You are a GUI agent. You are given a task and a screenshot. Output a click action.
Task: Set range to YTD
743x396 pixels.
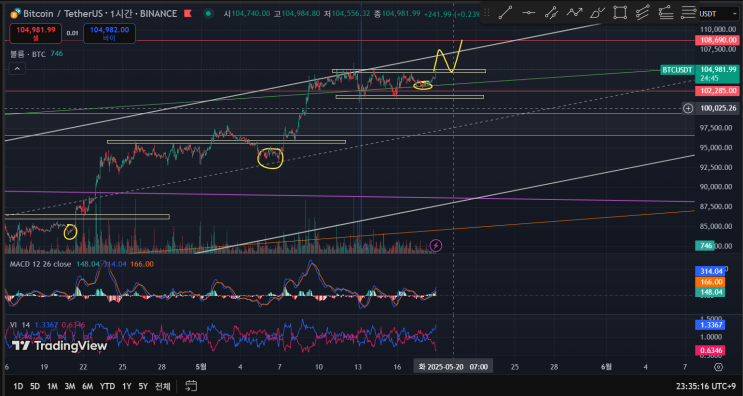[x=107, y=386]
